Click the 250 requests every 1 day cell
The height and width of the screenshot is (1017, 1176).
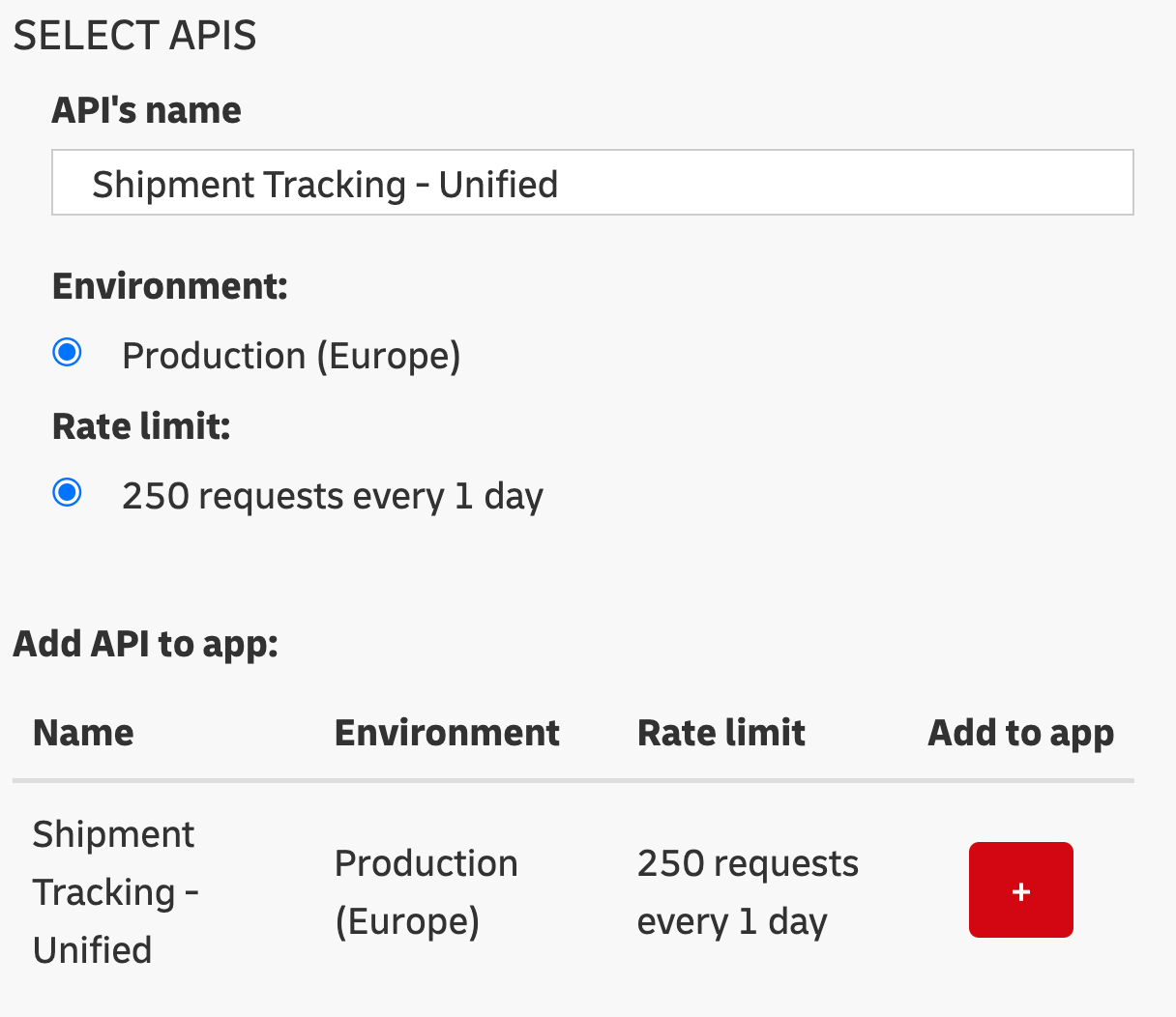coord(748,892)
